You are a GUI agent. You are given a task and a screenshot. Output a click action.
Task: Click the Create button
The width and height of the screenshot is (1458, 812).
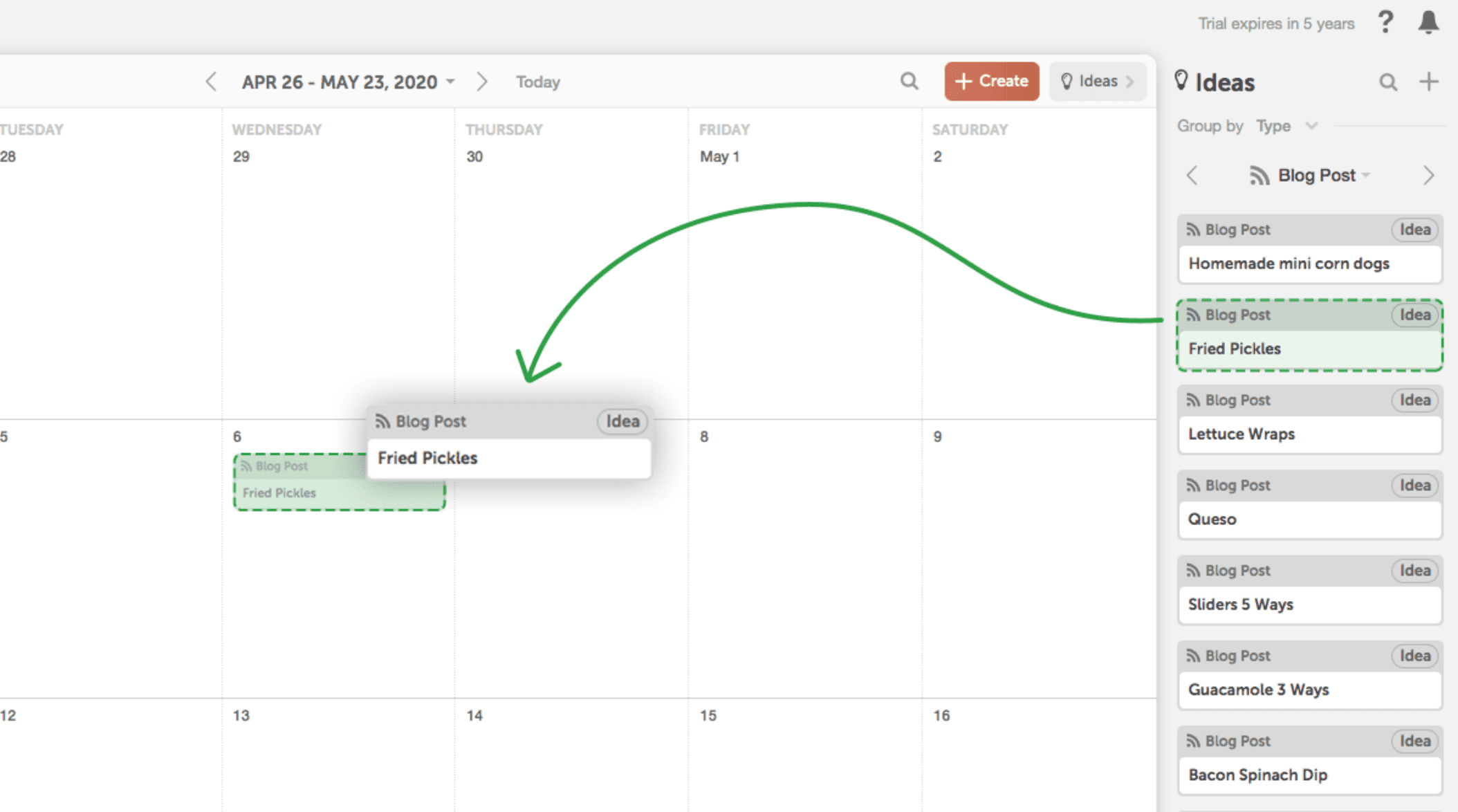point(991,82)
